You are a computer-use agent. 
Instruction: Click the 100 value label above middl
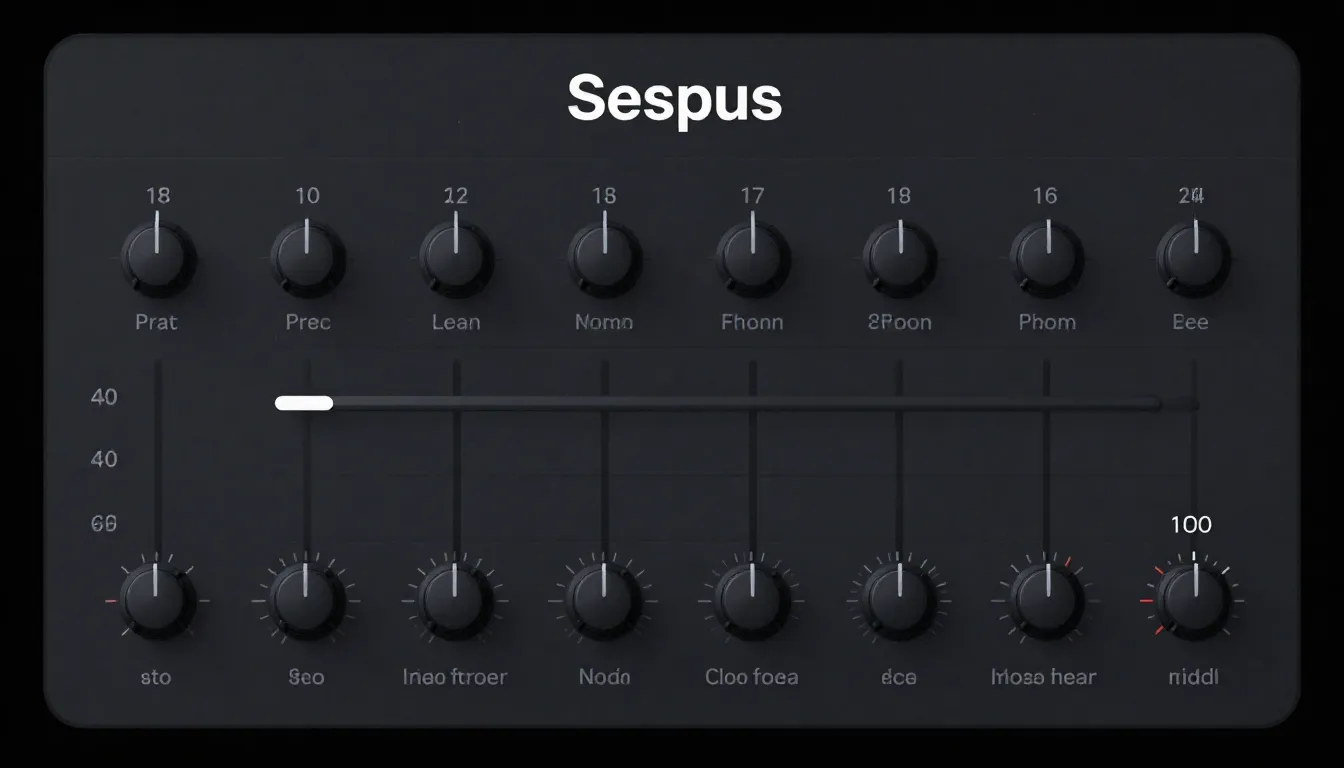(x=1190, y=525)
